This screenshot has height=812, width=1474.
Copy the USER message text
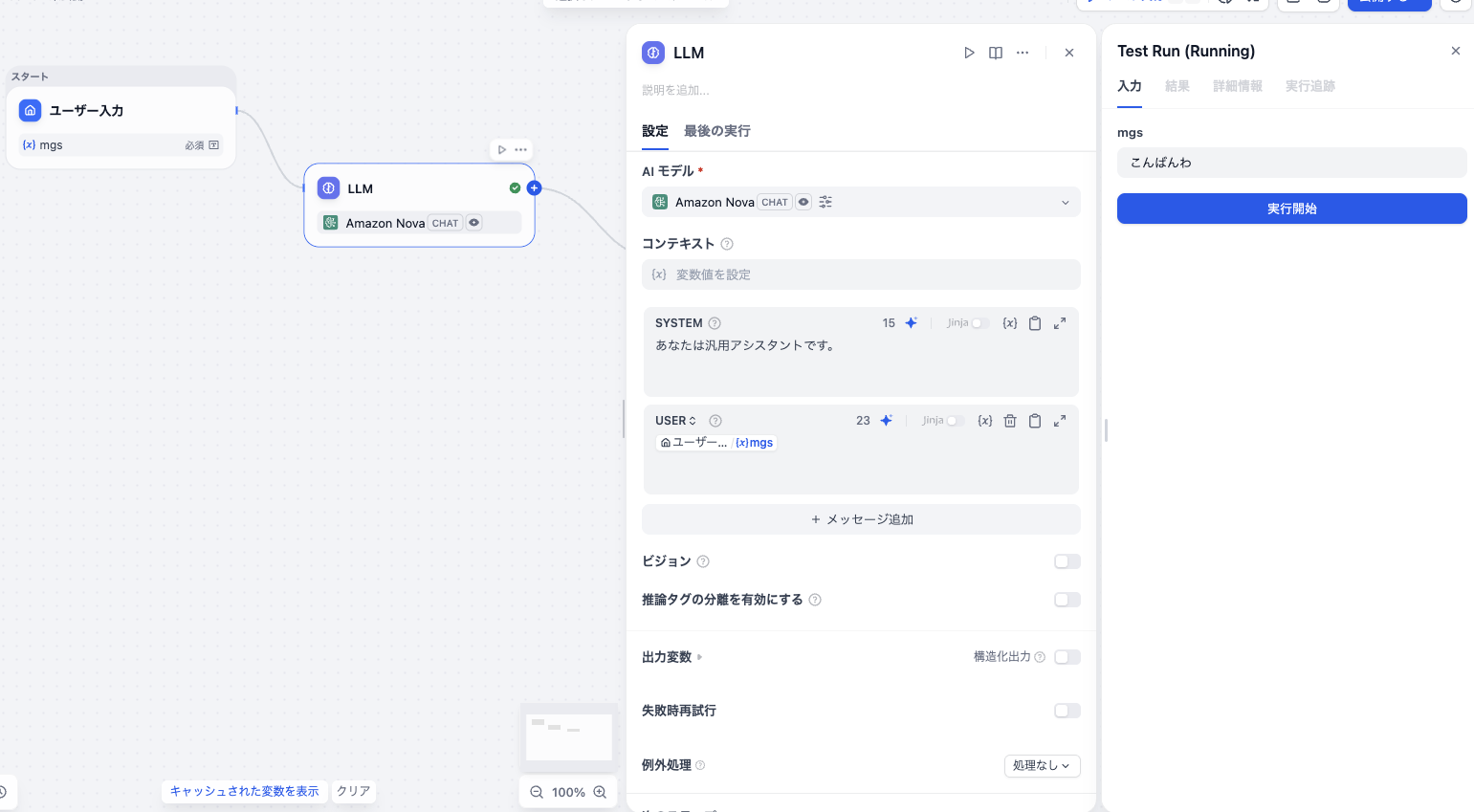tap(1035, 421)
